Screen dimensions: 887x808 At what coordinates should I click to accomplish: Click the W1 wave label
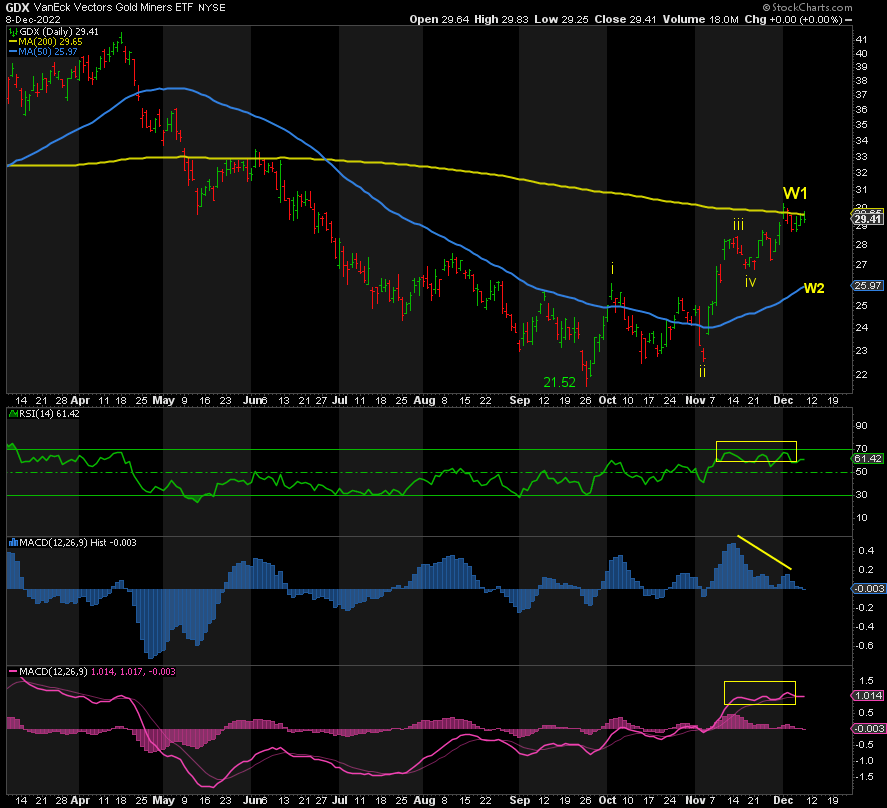795,194
